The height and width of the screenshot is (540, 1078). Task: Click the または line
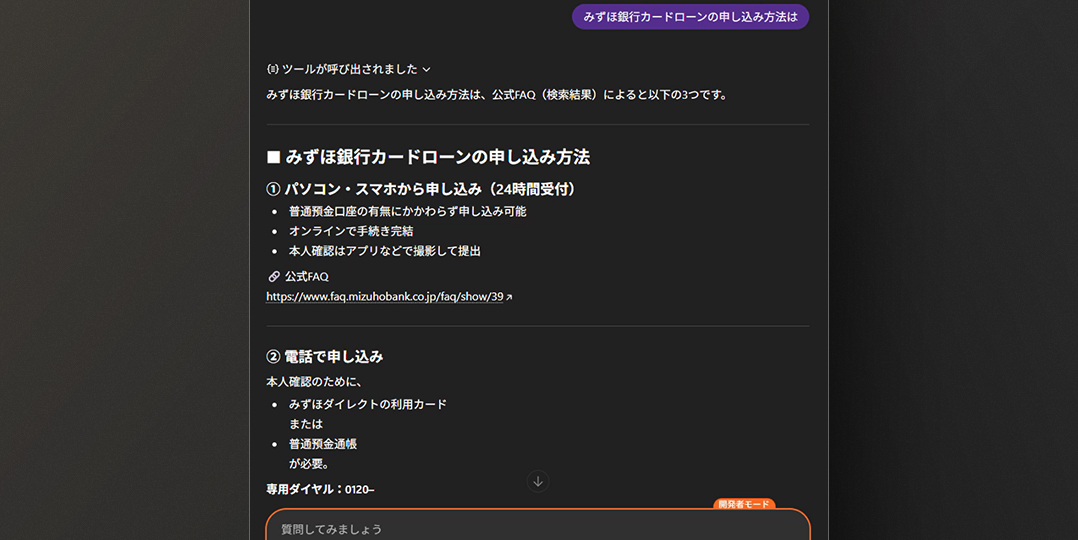(306, 424)
